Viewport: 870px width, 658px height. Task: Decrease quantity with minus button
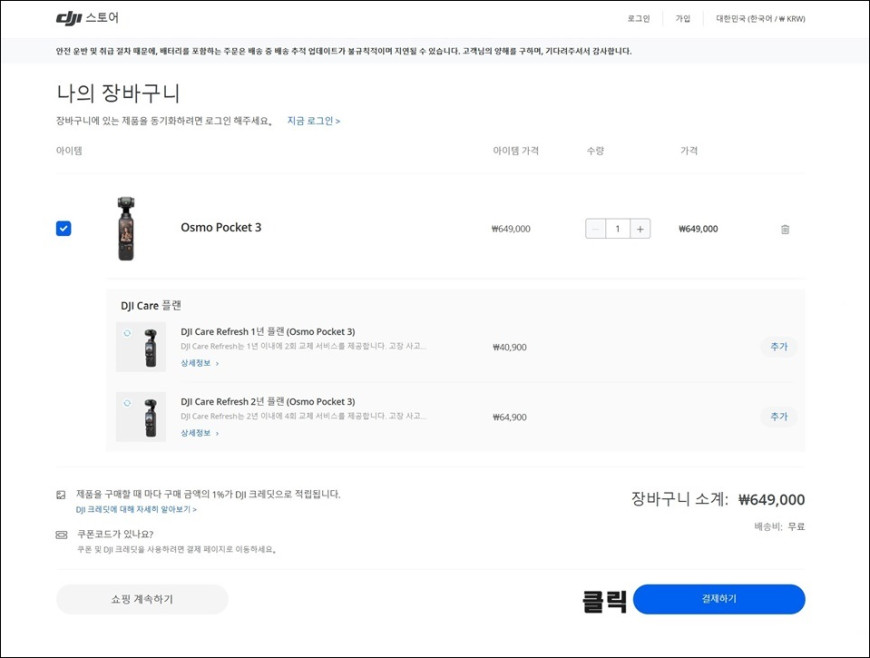[x=596, y=229]
